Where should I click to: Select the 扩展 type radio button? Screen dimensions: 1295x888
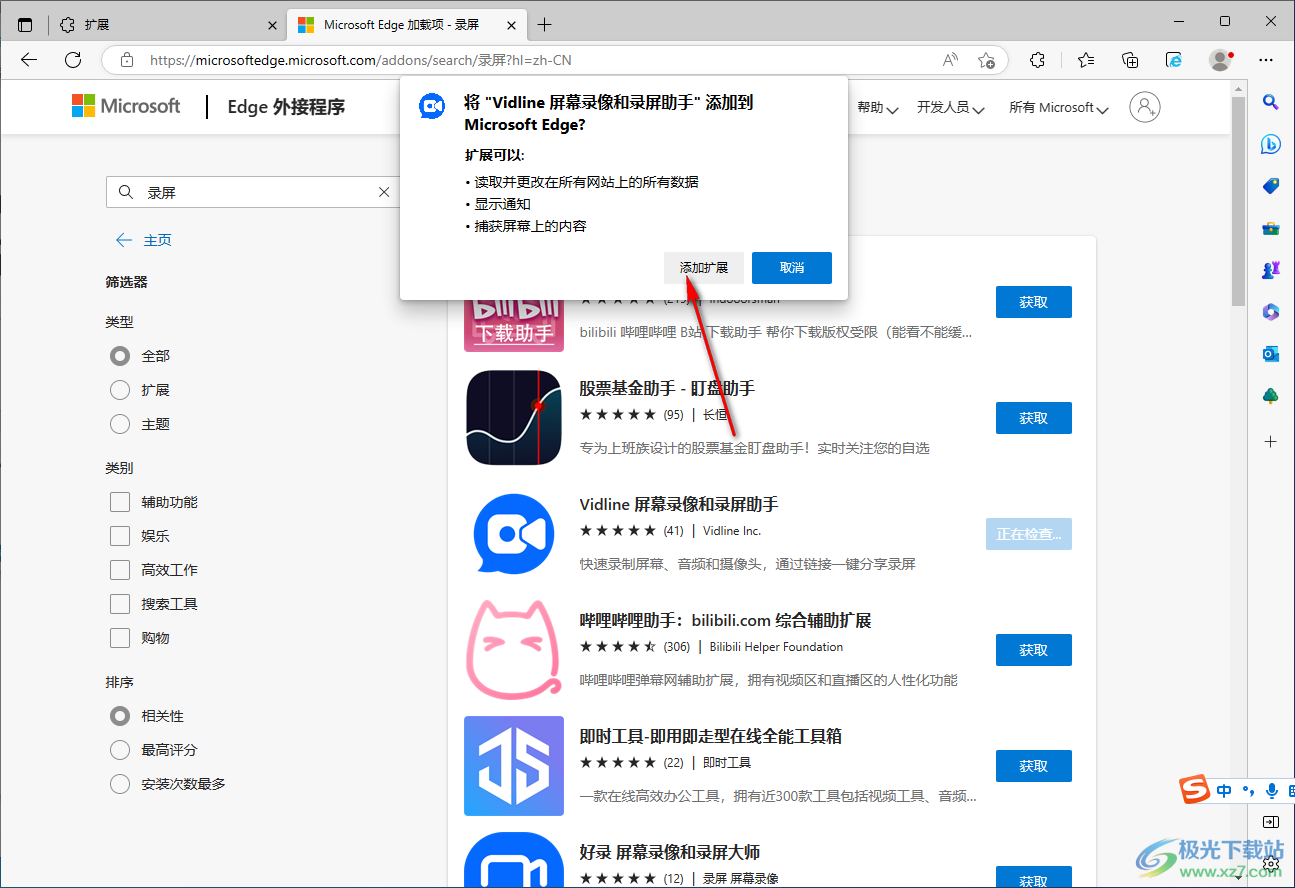(120, 390)
